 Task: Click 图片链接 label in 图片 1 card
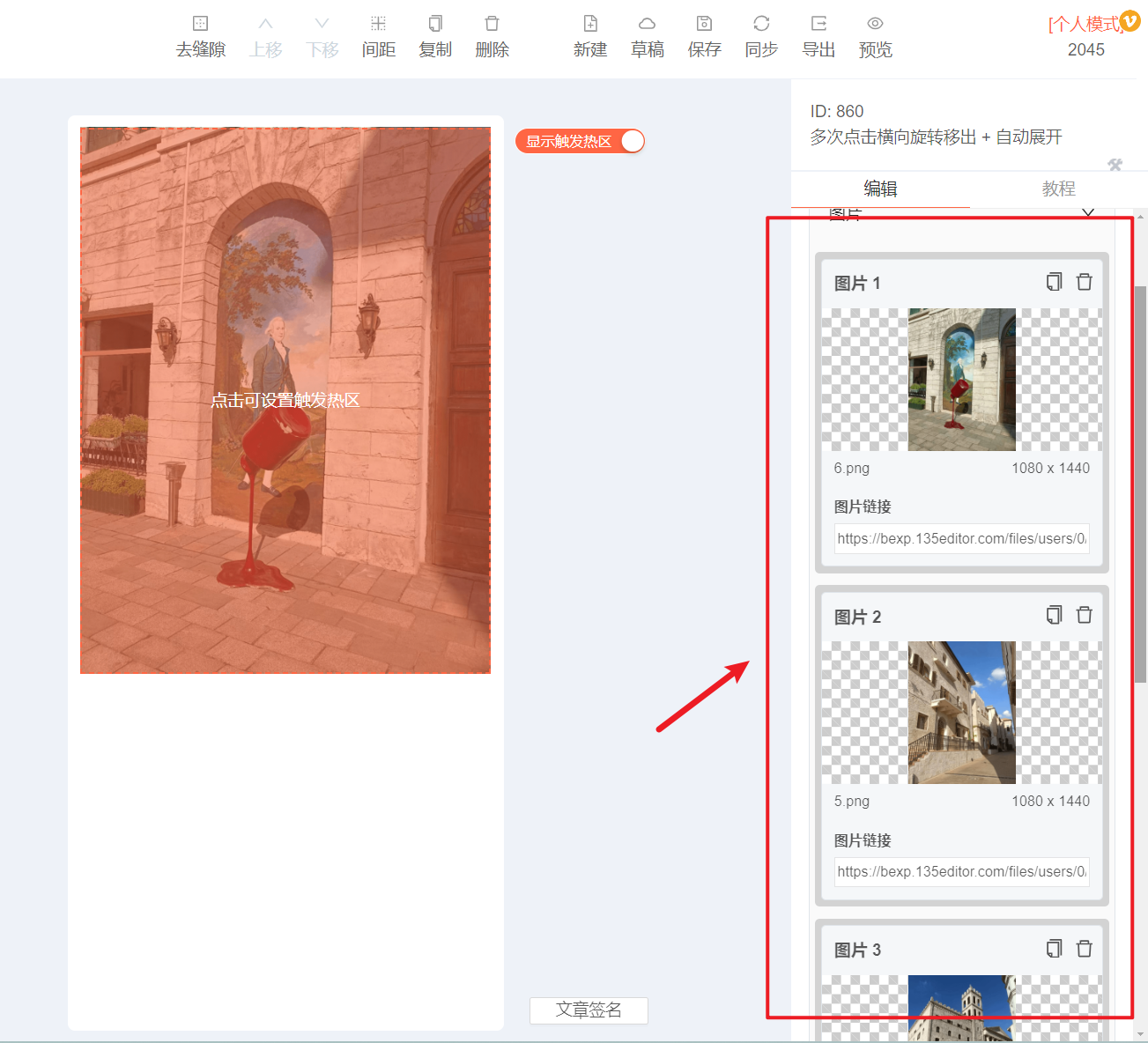click(x=863, y=507)
